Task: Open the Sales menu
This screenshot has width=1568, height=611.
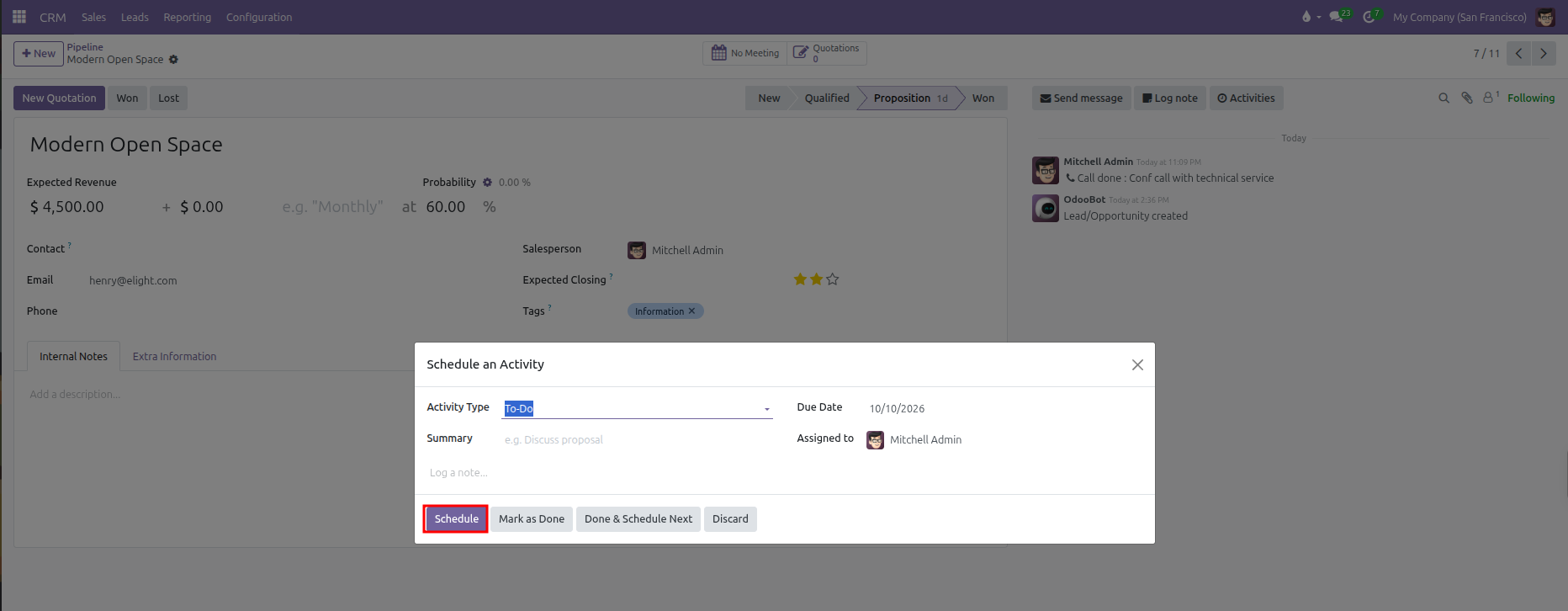Action: tap(93, 17)
